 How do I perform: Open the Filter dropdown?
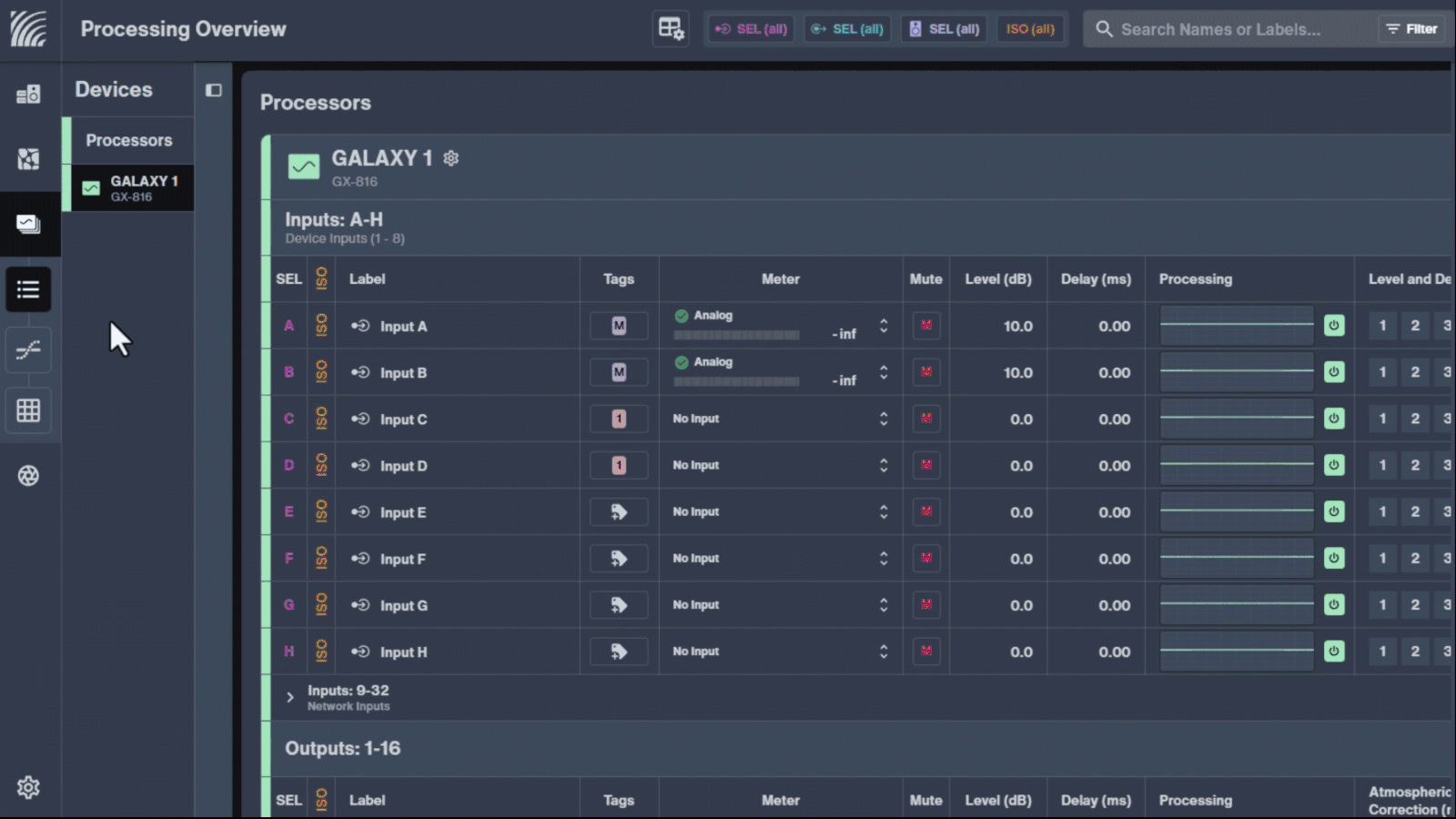1411,29
